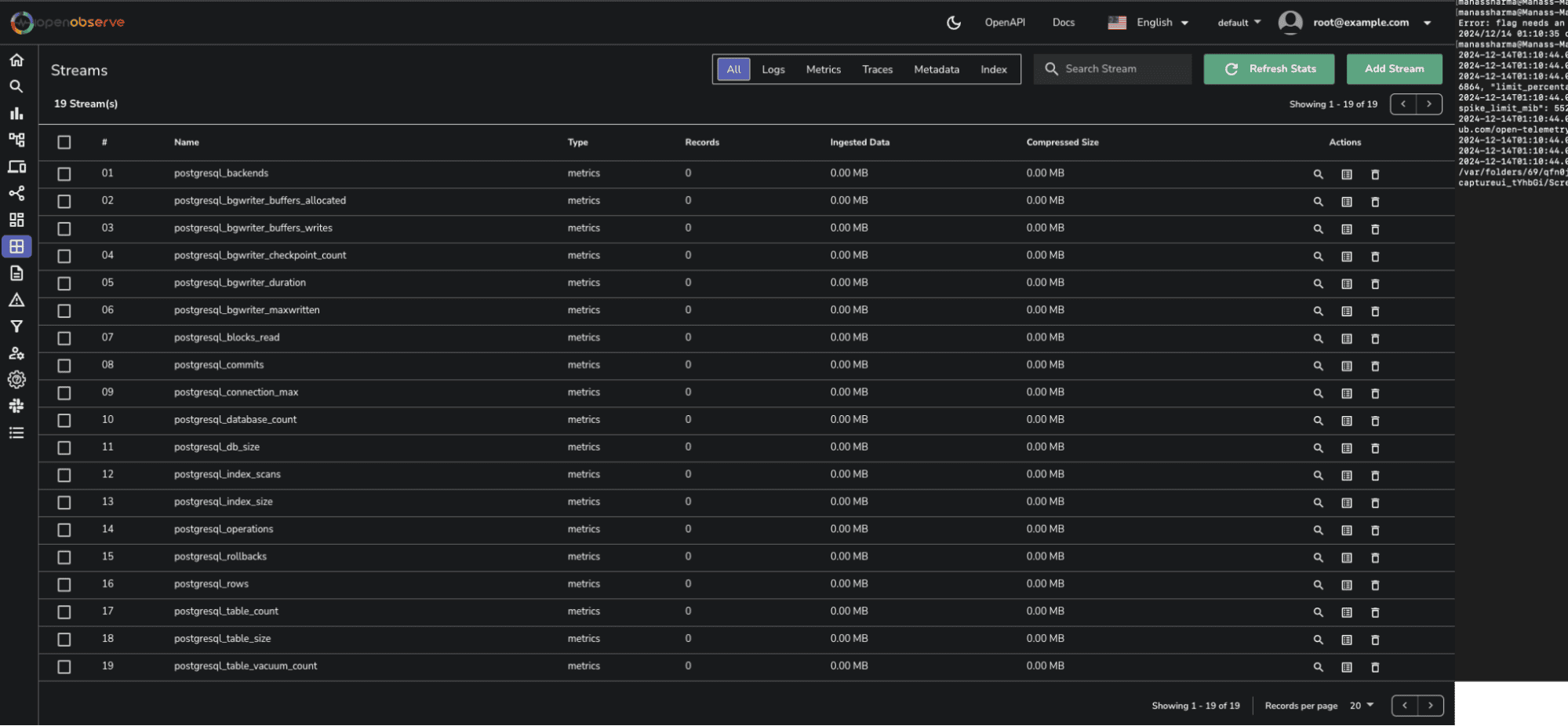Open the English language dropdown
1568x726 pixels.
[1148, 23]
